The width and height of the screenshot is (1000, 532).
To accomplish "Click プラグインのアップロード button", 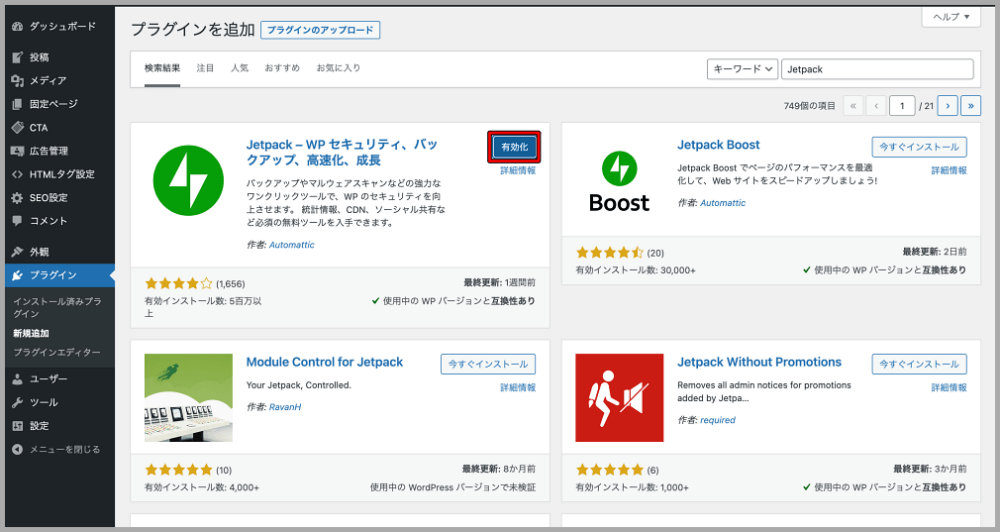I will [x=320, y=30].
